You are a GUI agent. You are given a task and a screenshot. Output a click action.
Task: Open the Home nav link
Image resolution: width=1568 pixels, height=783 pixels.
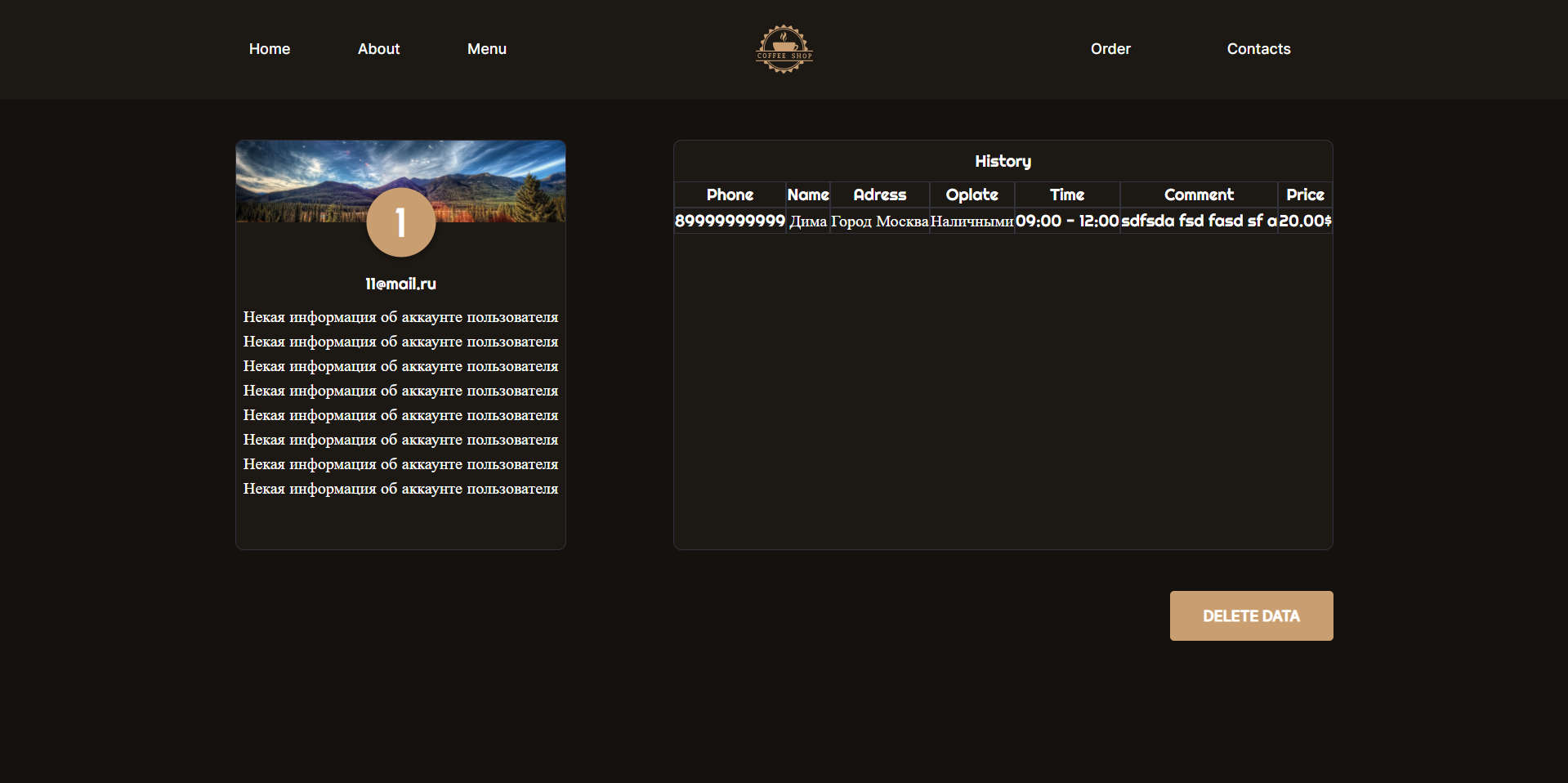[270, 49]
